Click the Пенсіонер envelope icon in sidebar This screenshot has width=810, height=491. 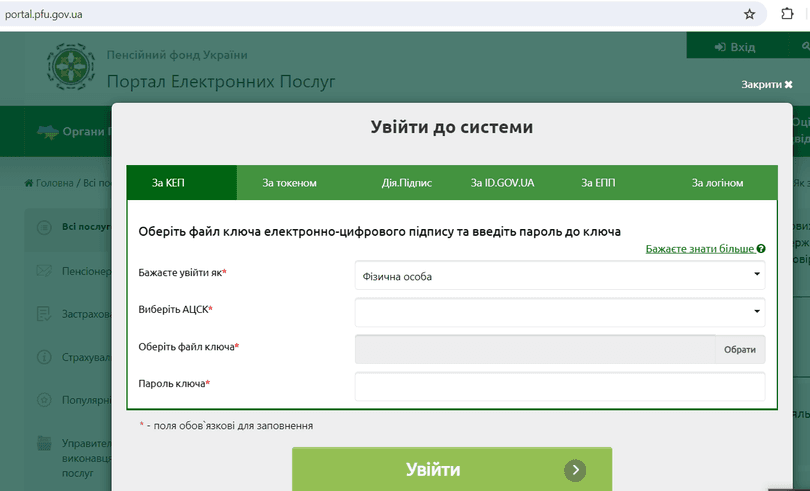tap(44, 270)
